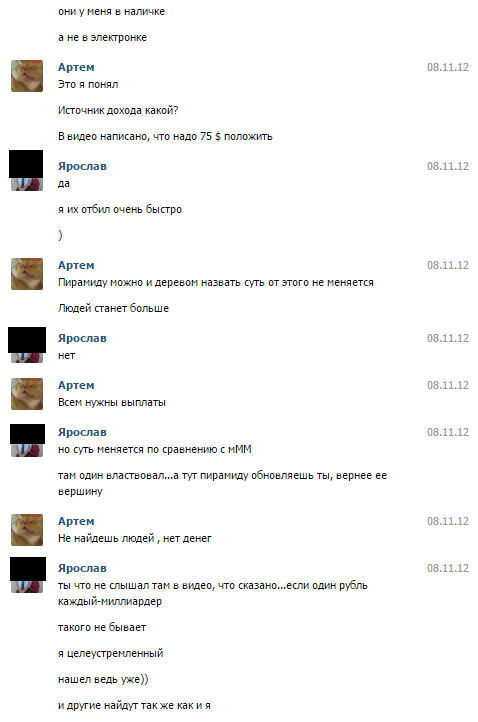Open Артем's avatar beside "Не найдешь людей"
The height and width of the screenshot is (722, 478).
click(27, 530)
